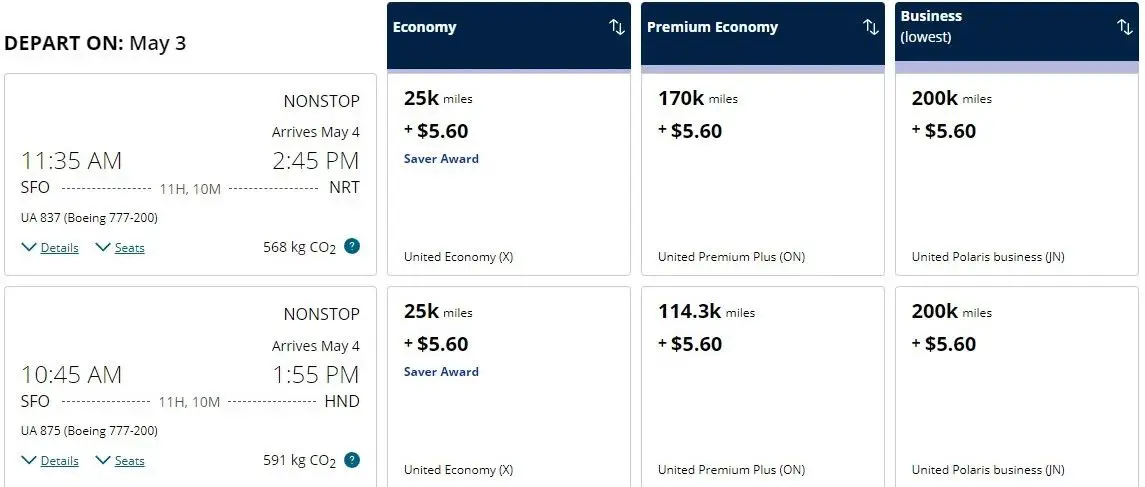Choose 200k miles Polaris fare to HND
The height and width of the screenshot is (487, 1145).
pyautogui.click(x=1016, y=387)
